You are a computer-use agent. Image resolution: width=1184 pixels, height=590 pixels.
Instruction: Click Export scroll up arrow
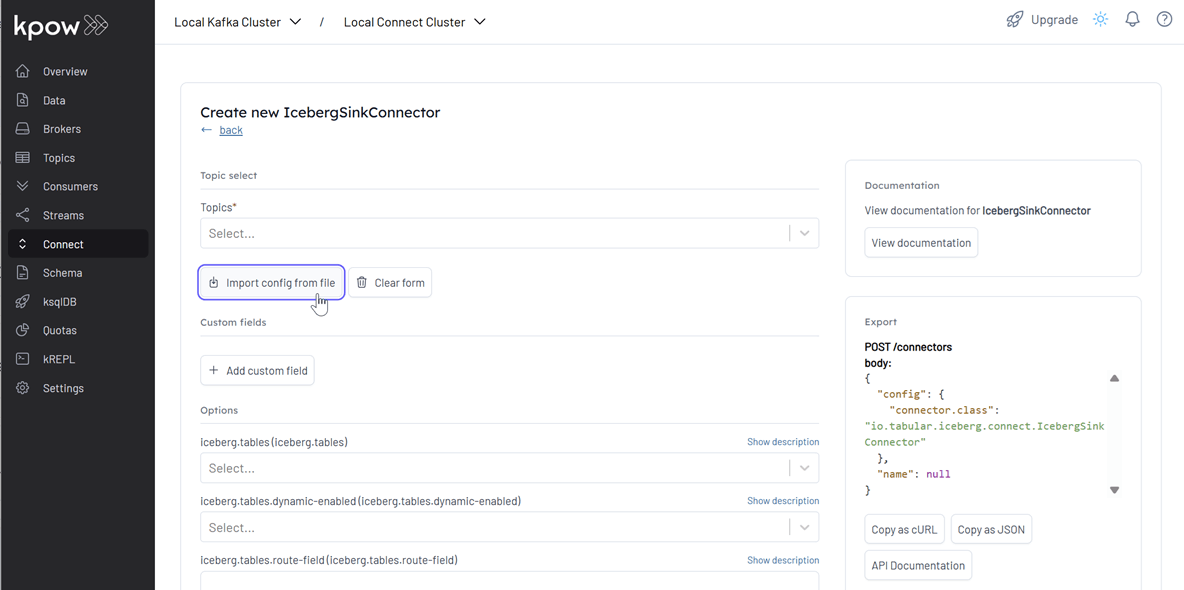click(1114, 378)
